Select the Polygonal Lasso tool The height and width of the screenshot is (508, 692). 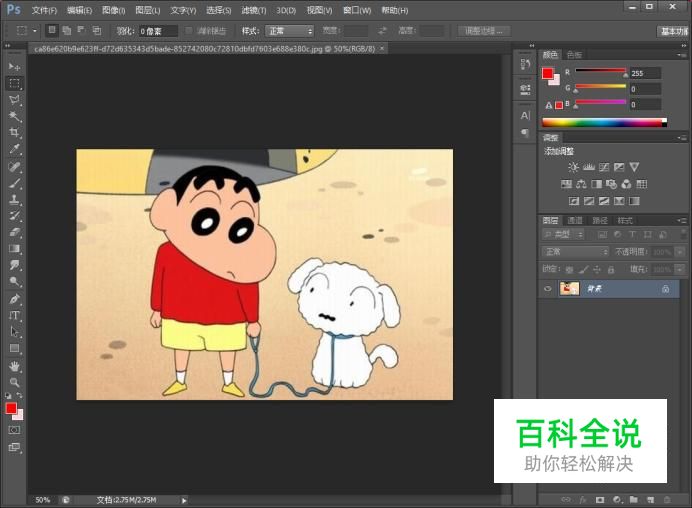coord(14,100)
